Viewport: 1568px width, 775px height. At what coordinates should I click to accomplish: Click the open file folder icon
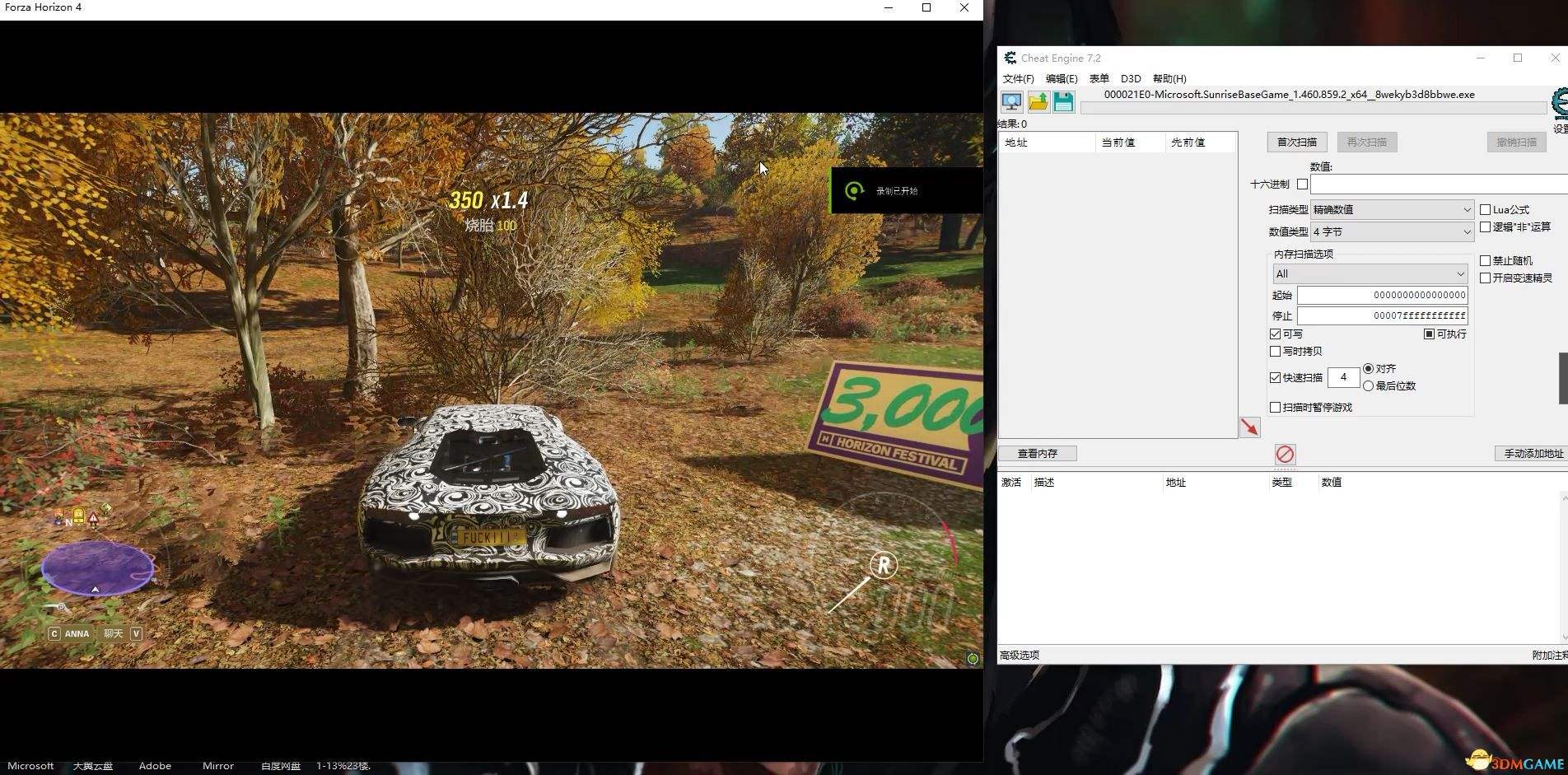(x=1038, y=102)
